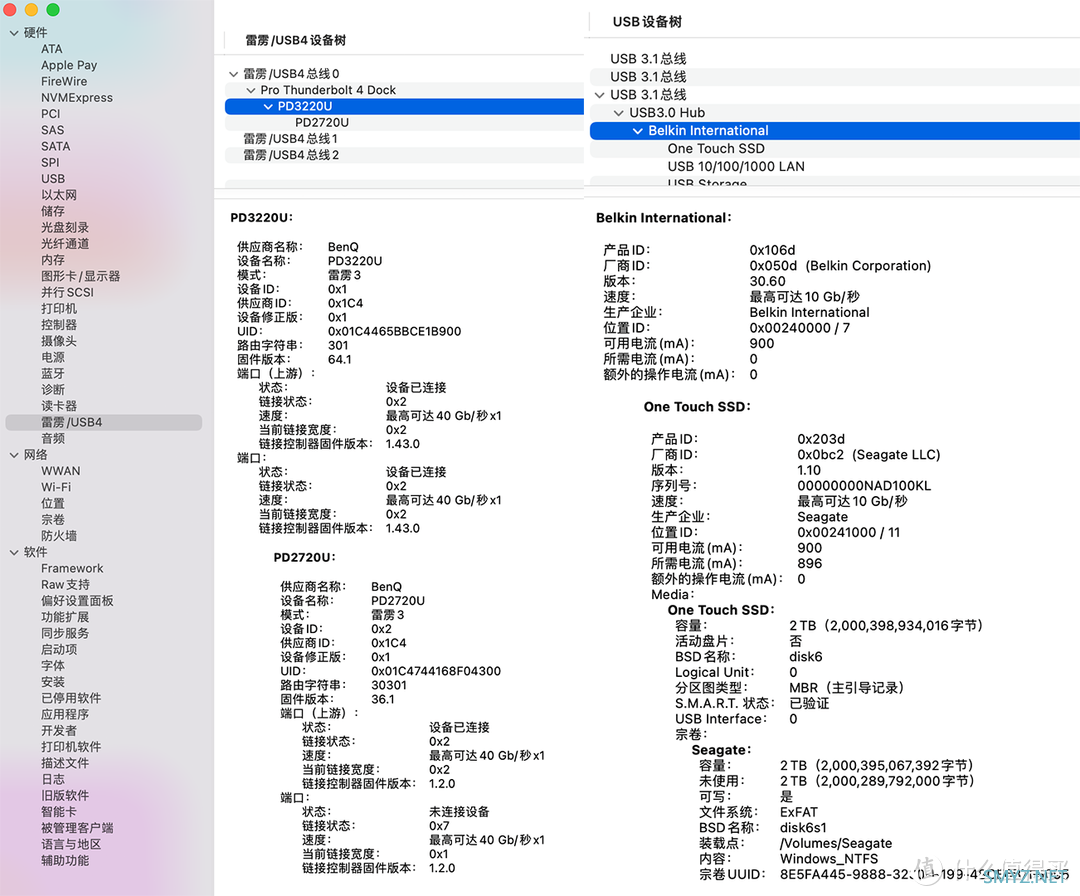The width and height of the screenshot is (1080, 896).
Task: Select 电源 sidebar item
Action: (53, 357)
